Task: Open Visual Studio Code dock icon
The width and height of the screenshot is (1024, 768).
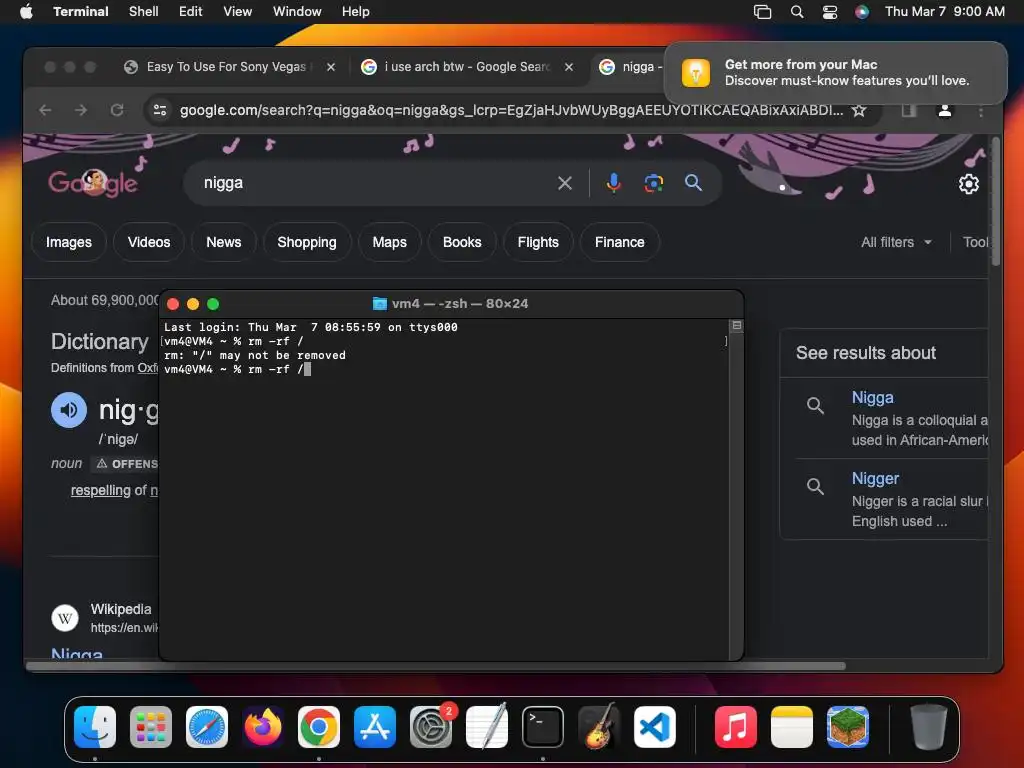Action: (655, 727)
